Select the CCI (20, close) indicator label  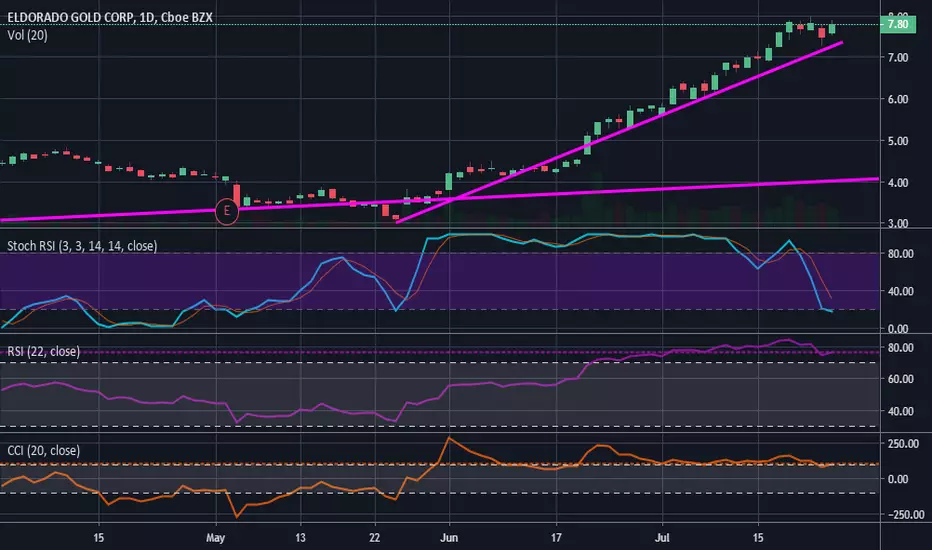43,451
